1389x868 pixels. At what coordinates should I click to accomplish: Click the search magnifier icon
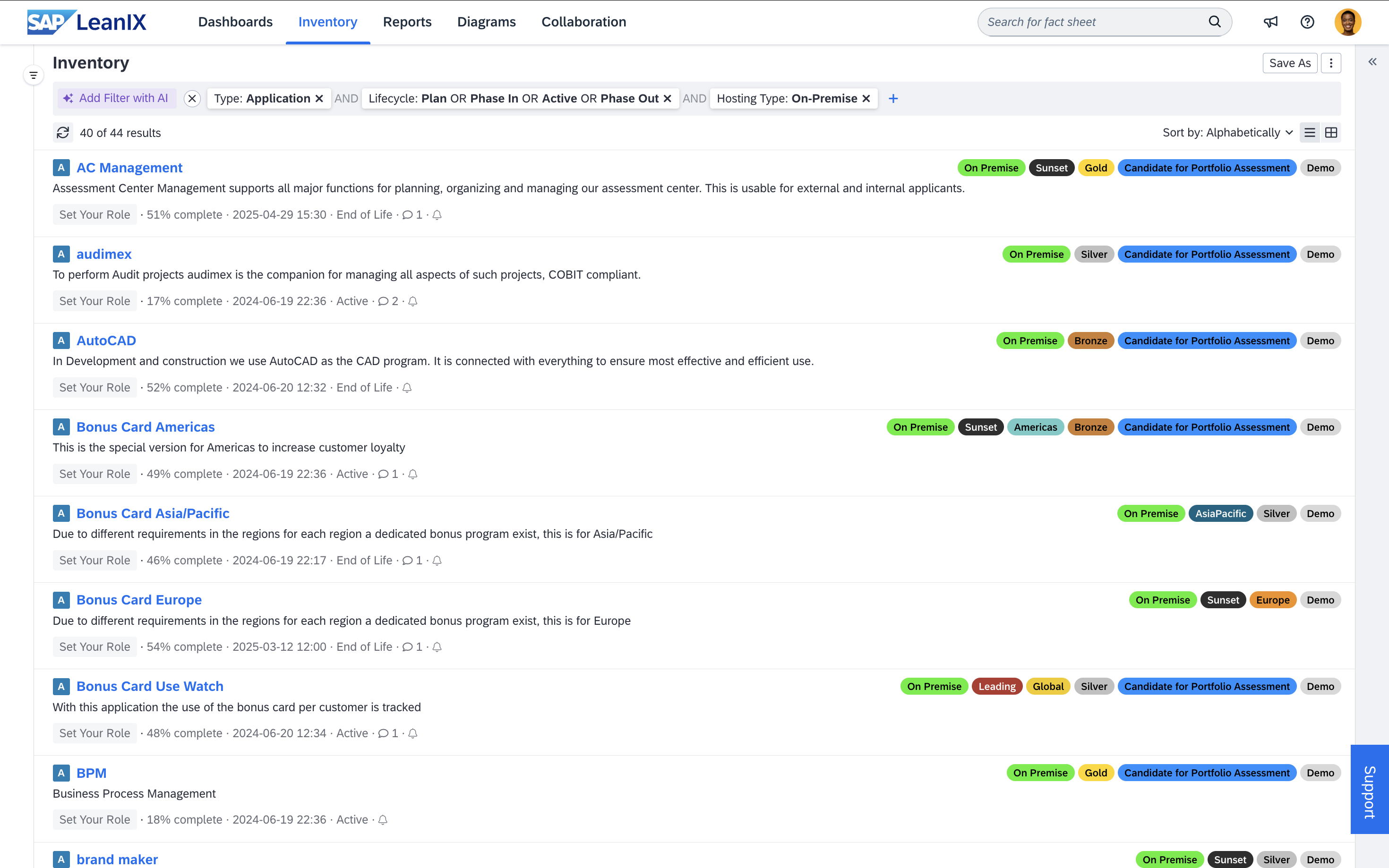1215,22
